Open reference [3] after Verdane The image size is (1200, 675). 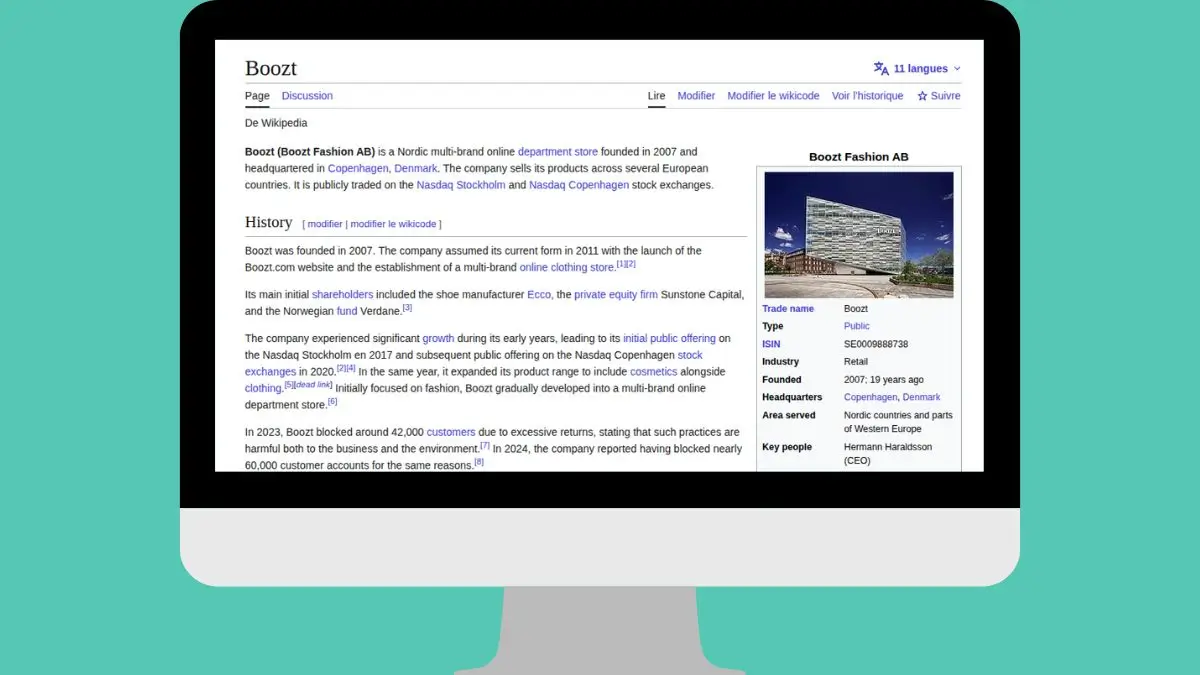pyautogui.click(x=407, y=308)
